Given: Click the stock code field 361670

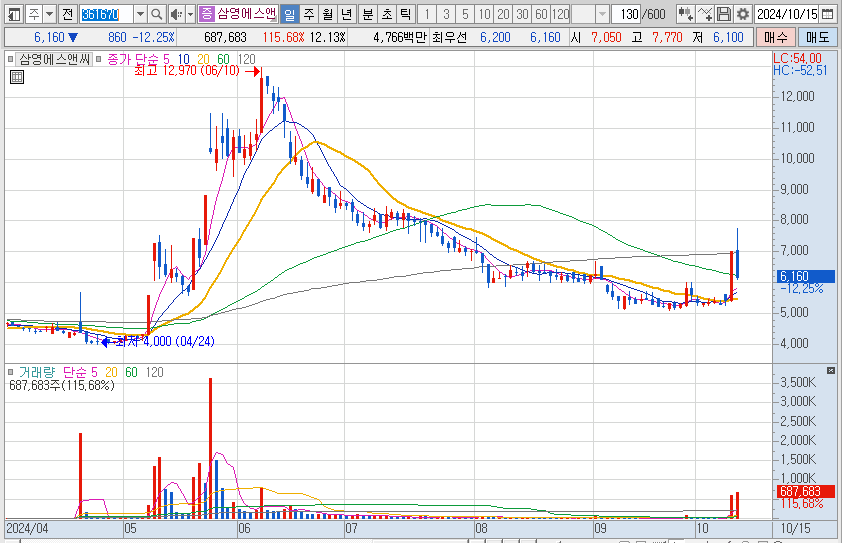Looking at the screenshot, I should pos(106,14).
